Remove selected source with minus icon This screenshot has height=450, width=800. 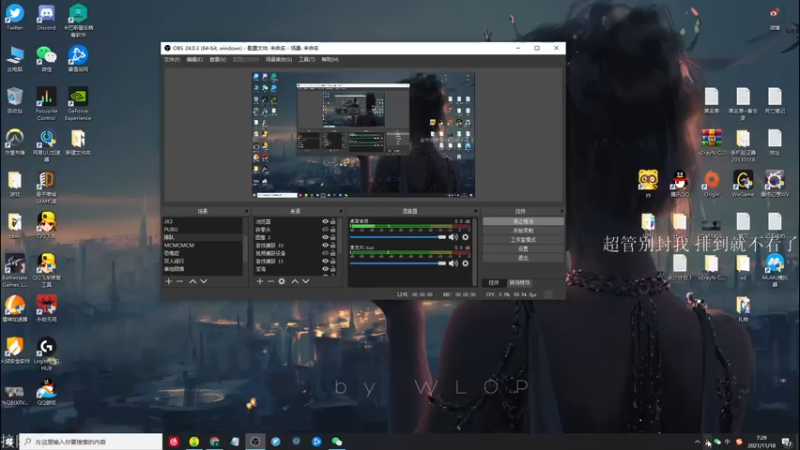[271, 281]
